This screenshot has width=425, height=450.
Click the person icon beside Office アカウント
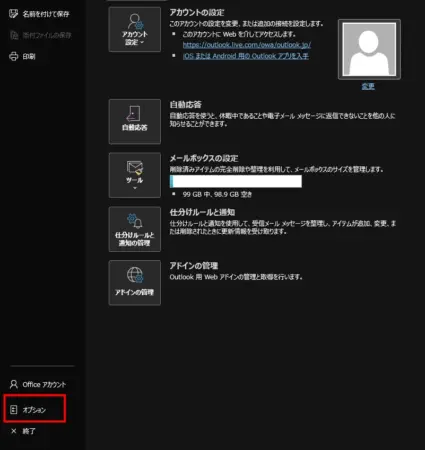tap(14, 384)
